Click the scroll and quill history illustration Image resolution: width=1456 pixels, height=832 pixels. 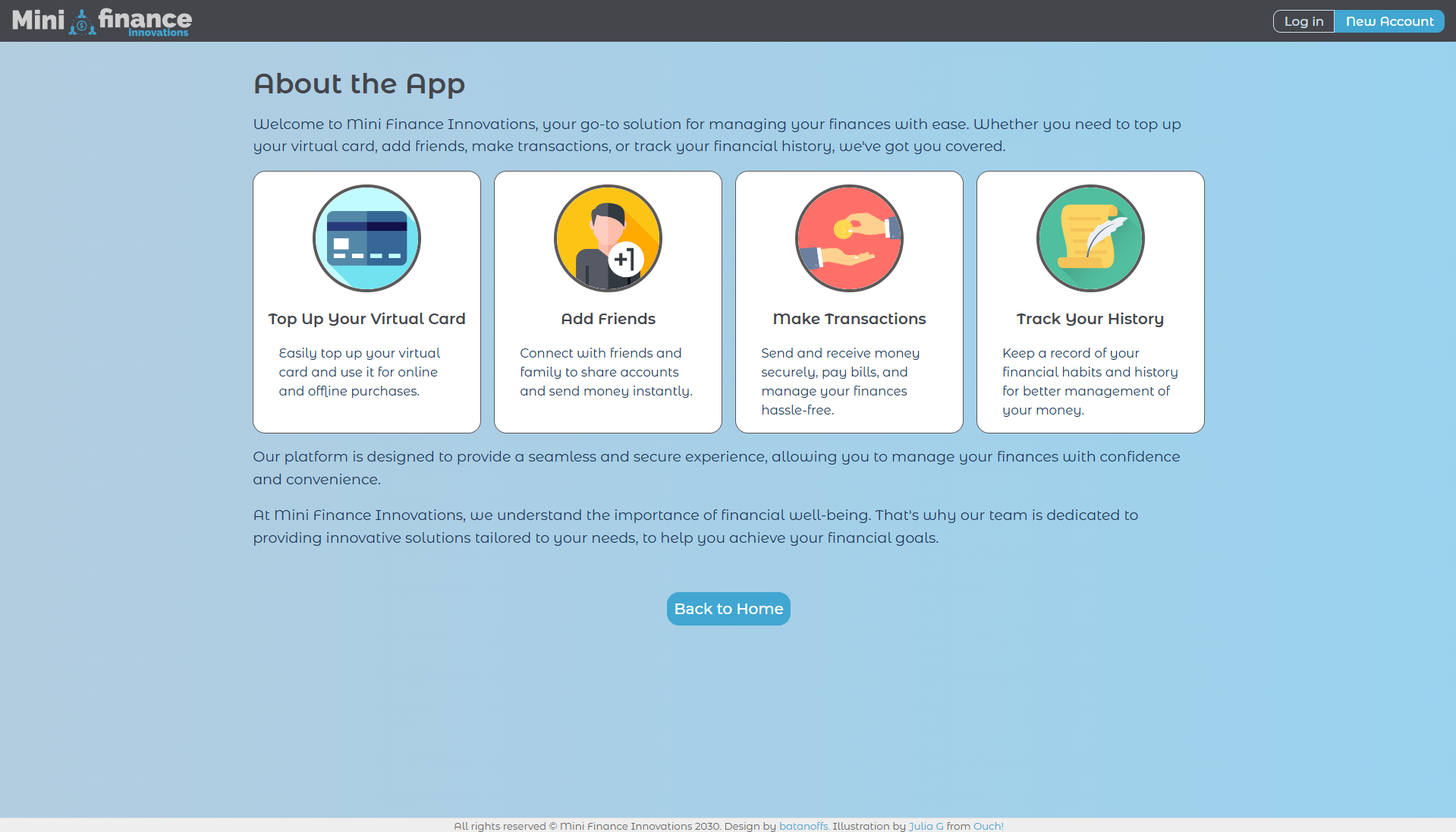click(x=1090, y=238)
